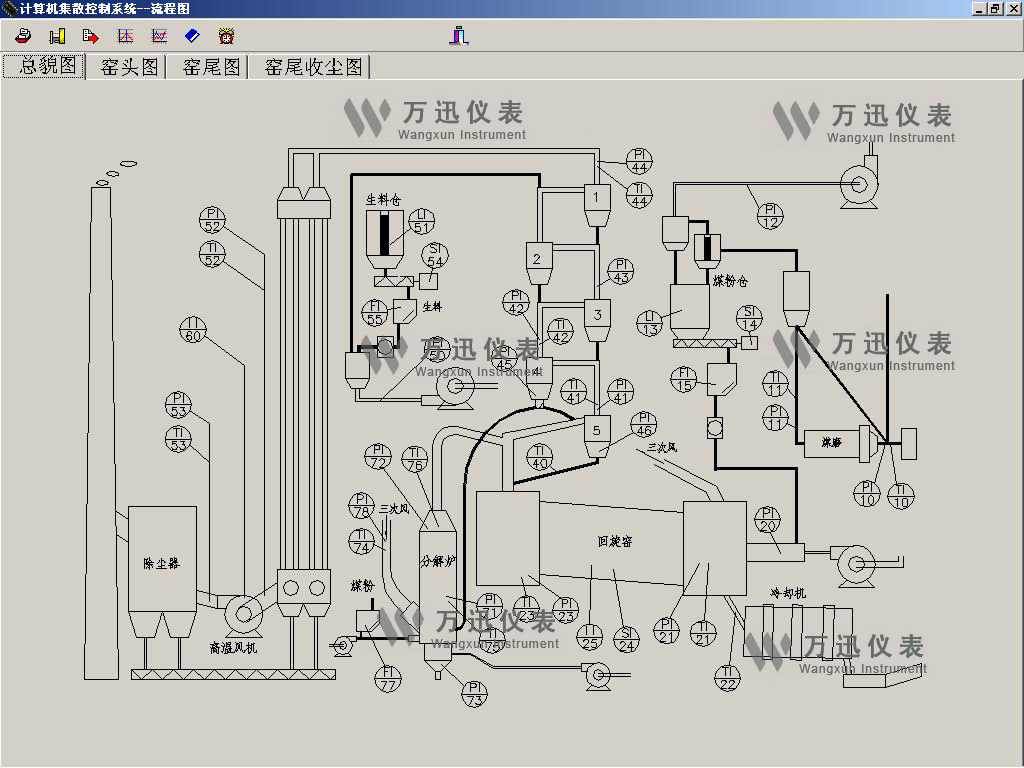Click the red arrow export icon
The height and width of the screenshot is (768, 1024).
tap(91, 36)
